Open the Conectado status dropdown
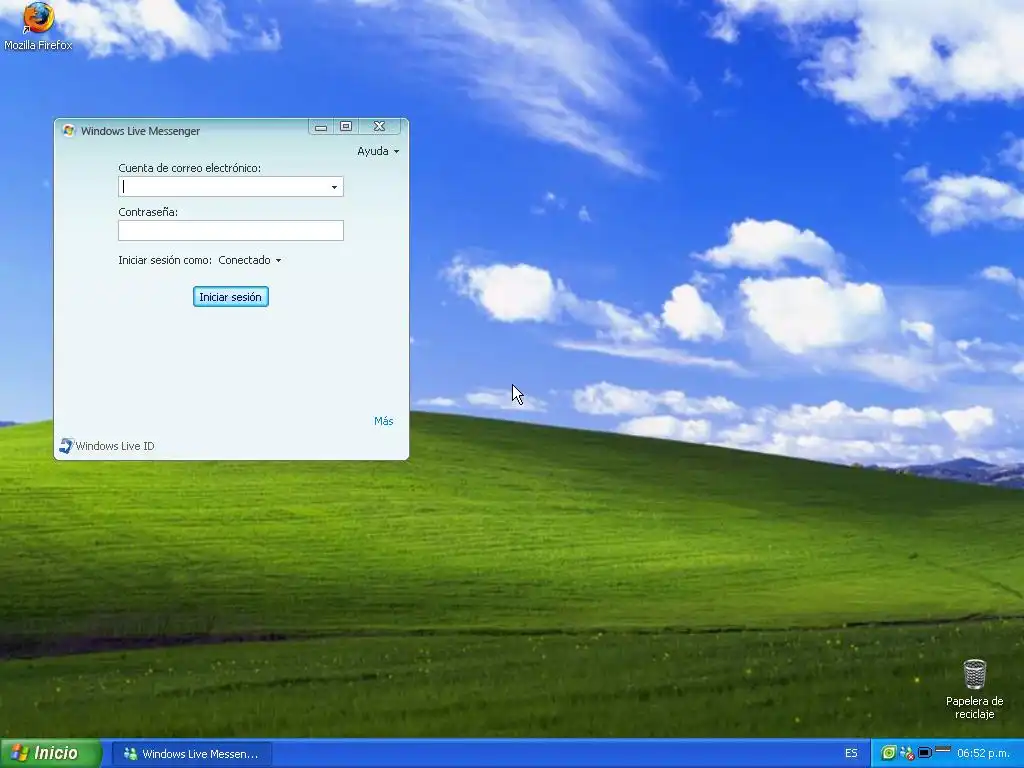The image size is (1024, 768). pyautogui.click(x=249, y=260)
